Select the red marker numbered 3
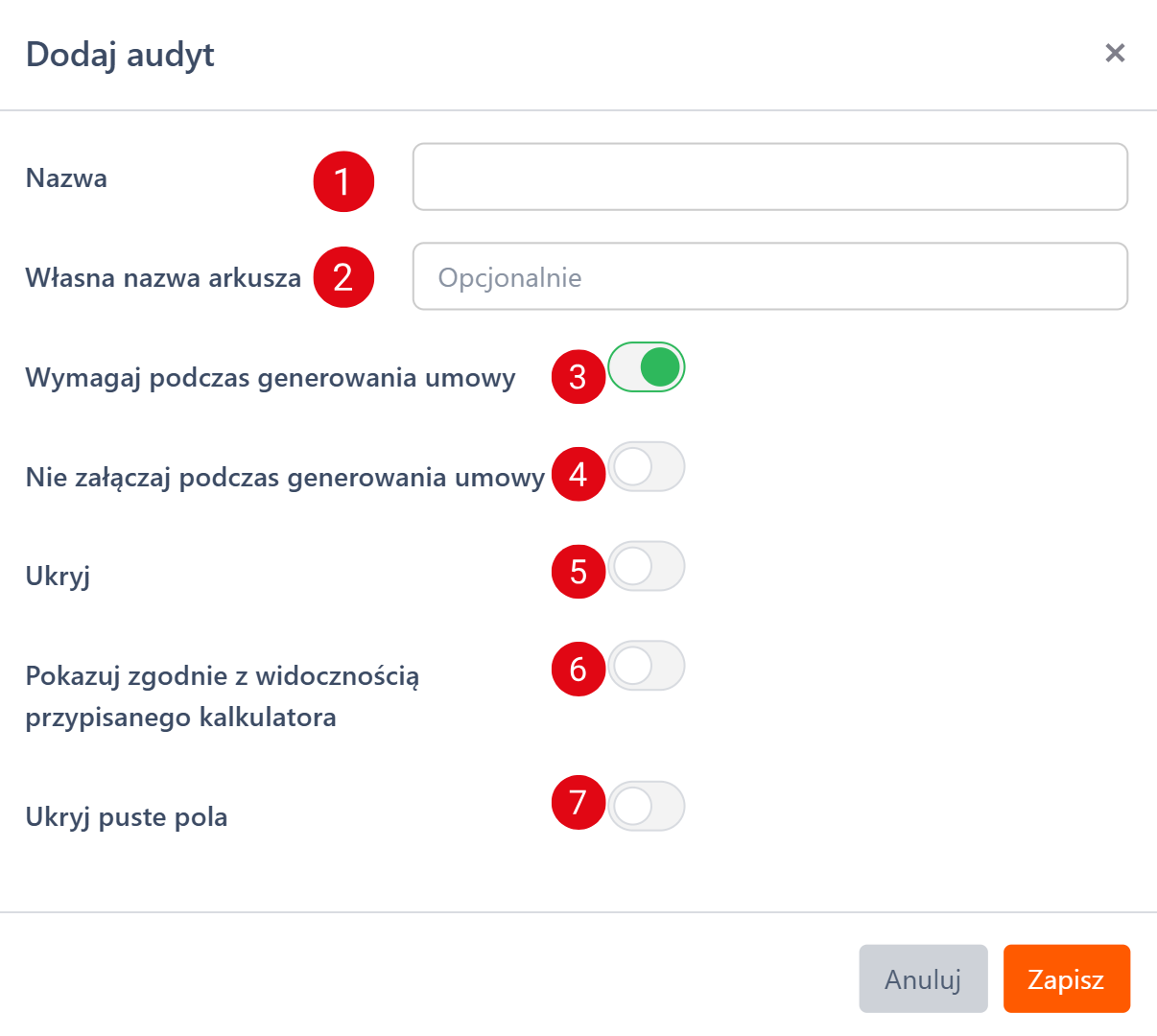The width and height of the screenshot is (1157, 1036). (578, 377)
